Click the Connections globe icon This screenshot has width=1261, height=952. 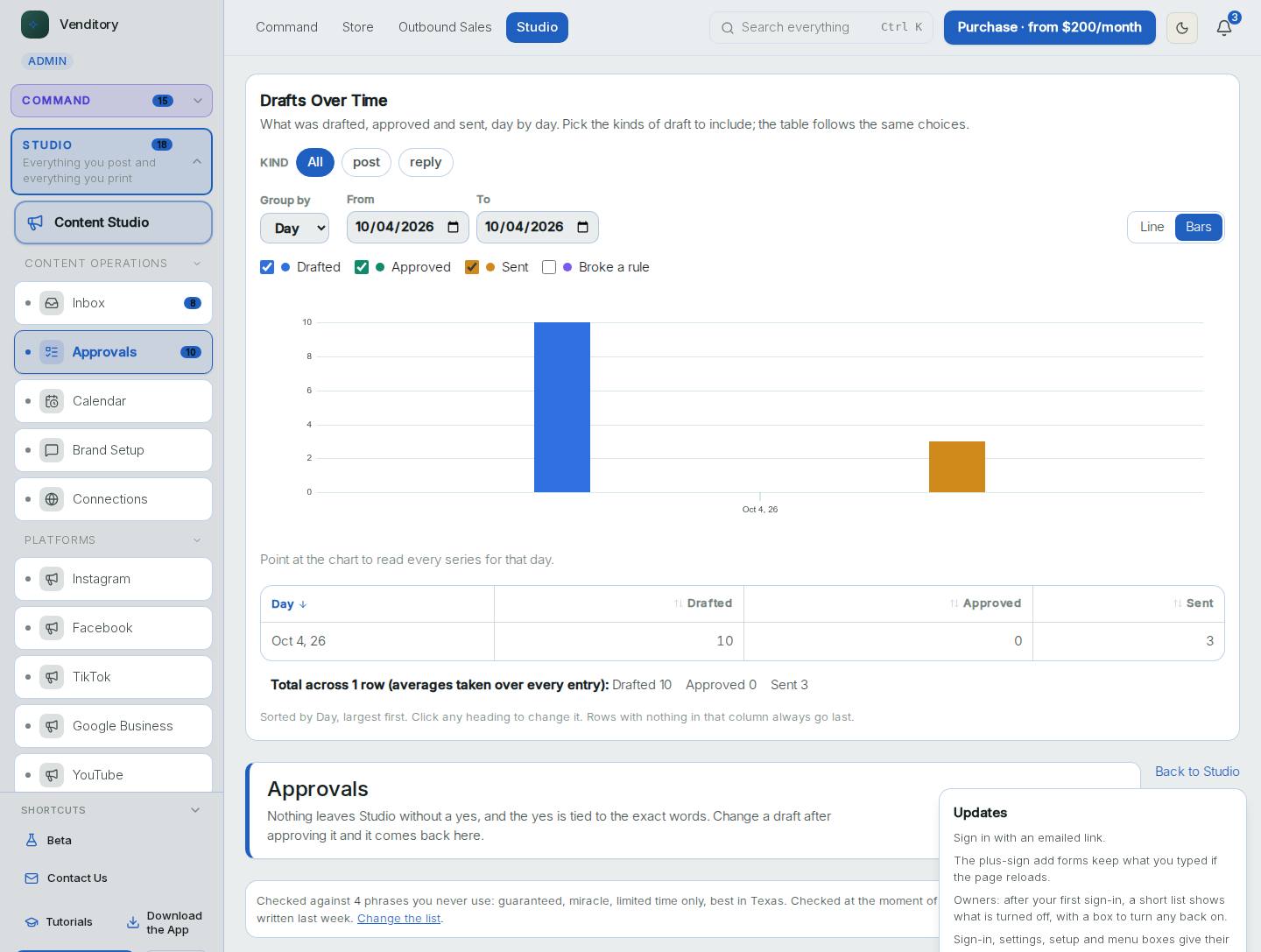click(x=52, y=499)
